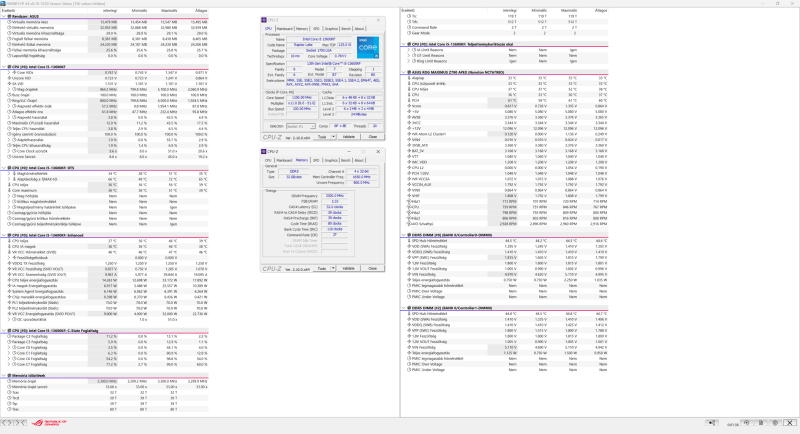Open the Bench tab in the lower CPU-Z Memory window
The width and height of the screenshot is (800, 434).
[x=346, y=160]
